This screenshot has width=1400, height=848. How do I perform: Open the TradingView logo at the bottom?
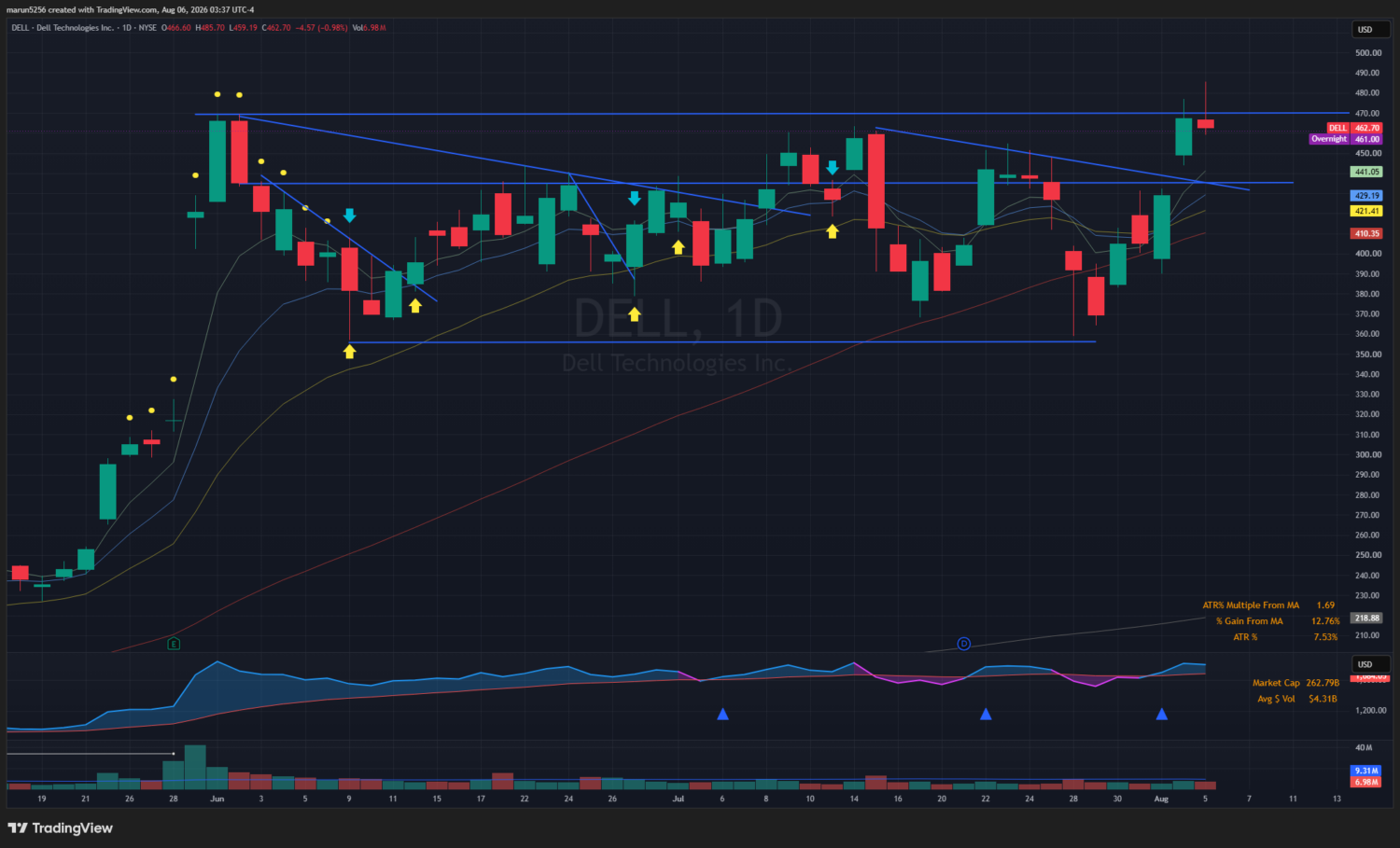(60, 827)
